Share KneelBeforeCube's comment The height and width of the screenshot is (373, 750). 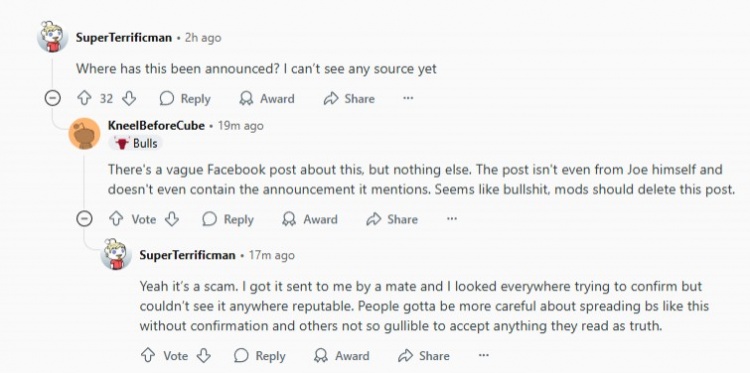pyautogui.click(x=392, y=219)
